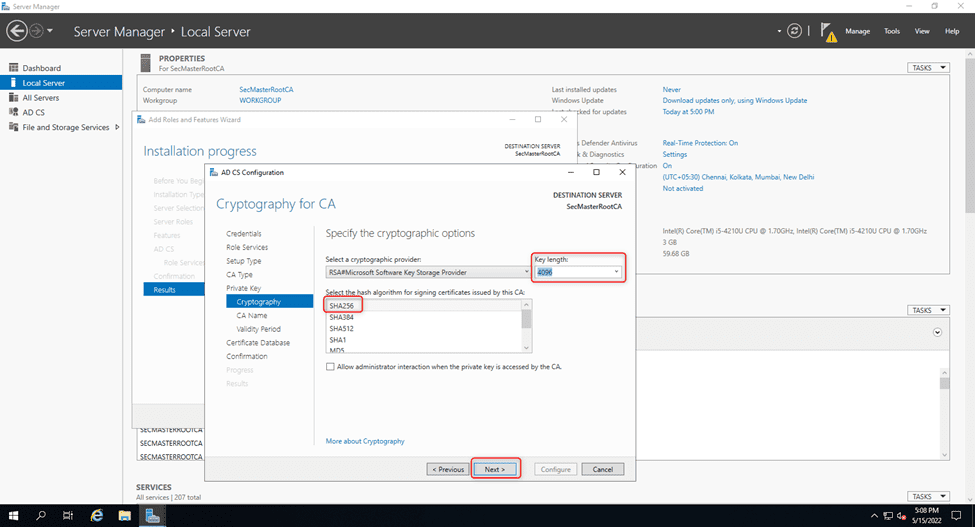Click the Dashboard icon in sidebar
This screenshot has height=527, width=975.
13,68
